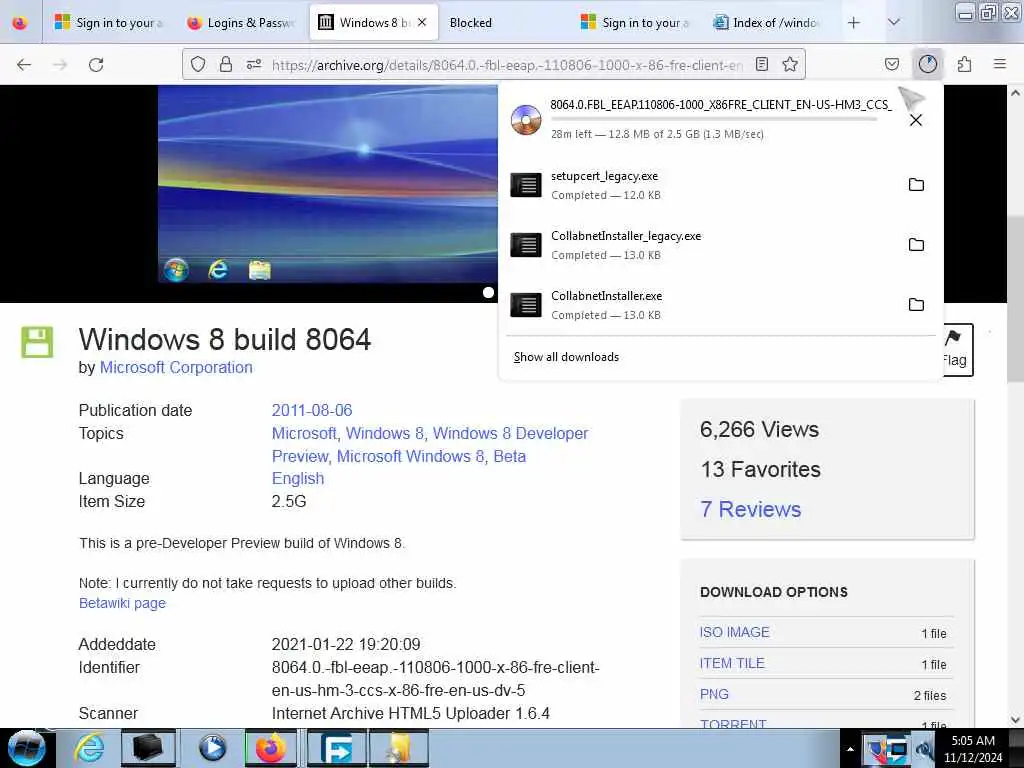This screenshot has height=768, width=1024.
Task: Bookmark this page with the star icon
Action: 790,64
